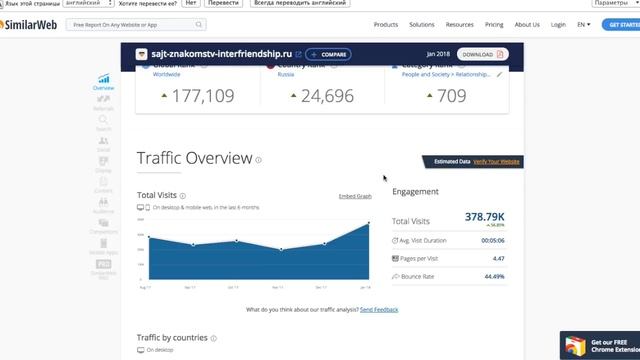This screenshot has height=360, width=640.
Task: Click the SimilarWeb logo
Action: (x=29, y=24)
